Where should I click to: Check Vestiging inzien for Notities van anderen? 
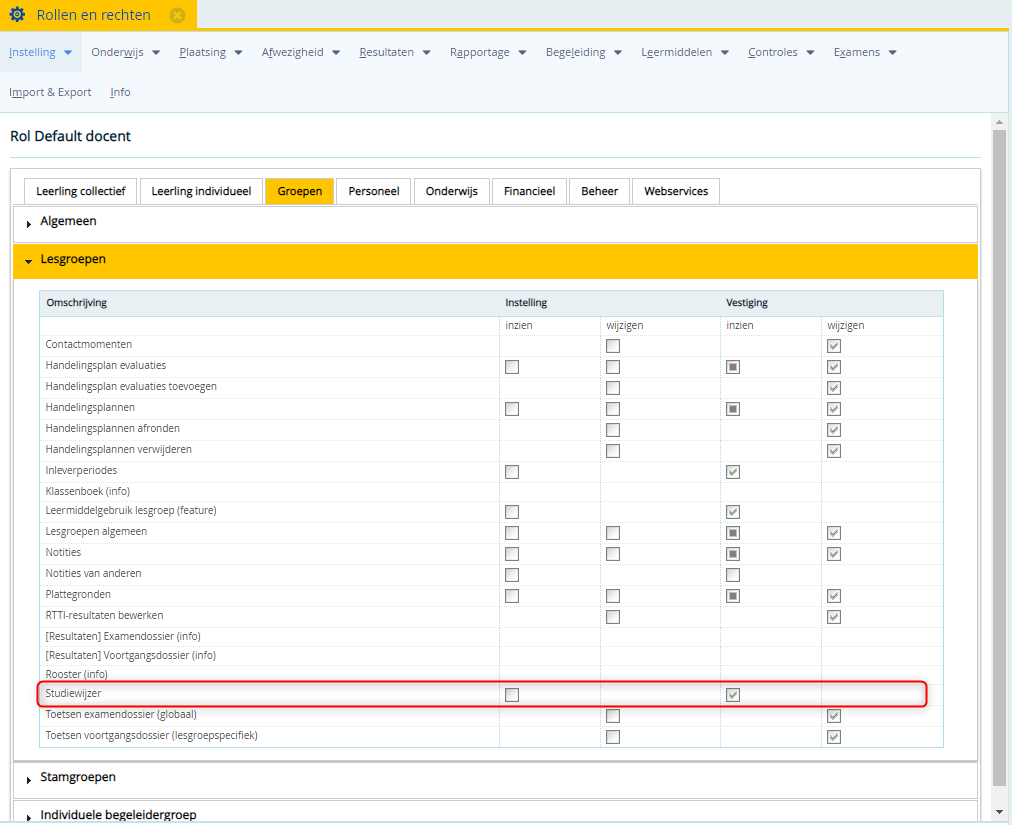point(733,575)
